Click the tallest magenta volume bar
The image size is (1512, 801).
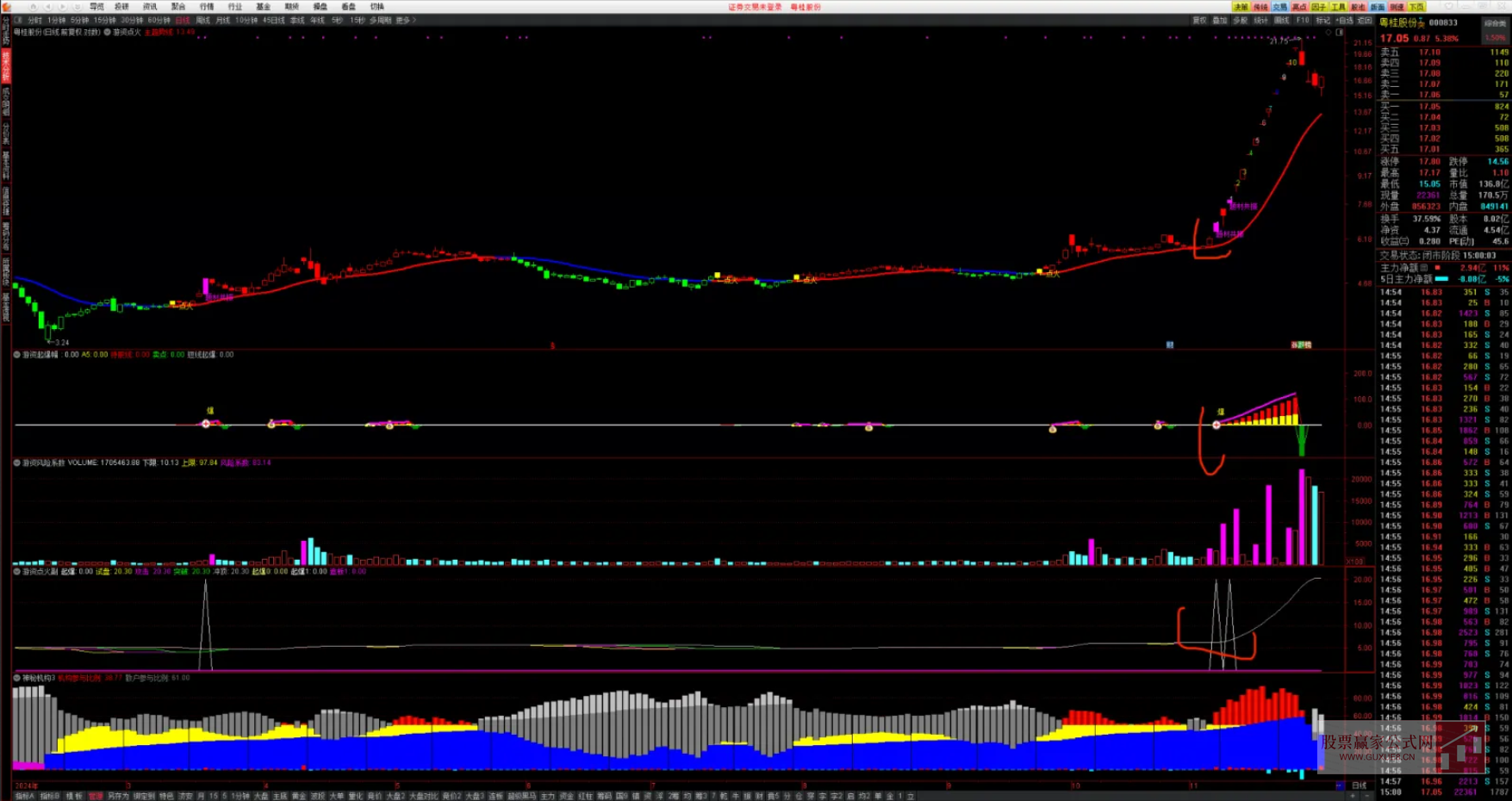[x=1301, y=517]
